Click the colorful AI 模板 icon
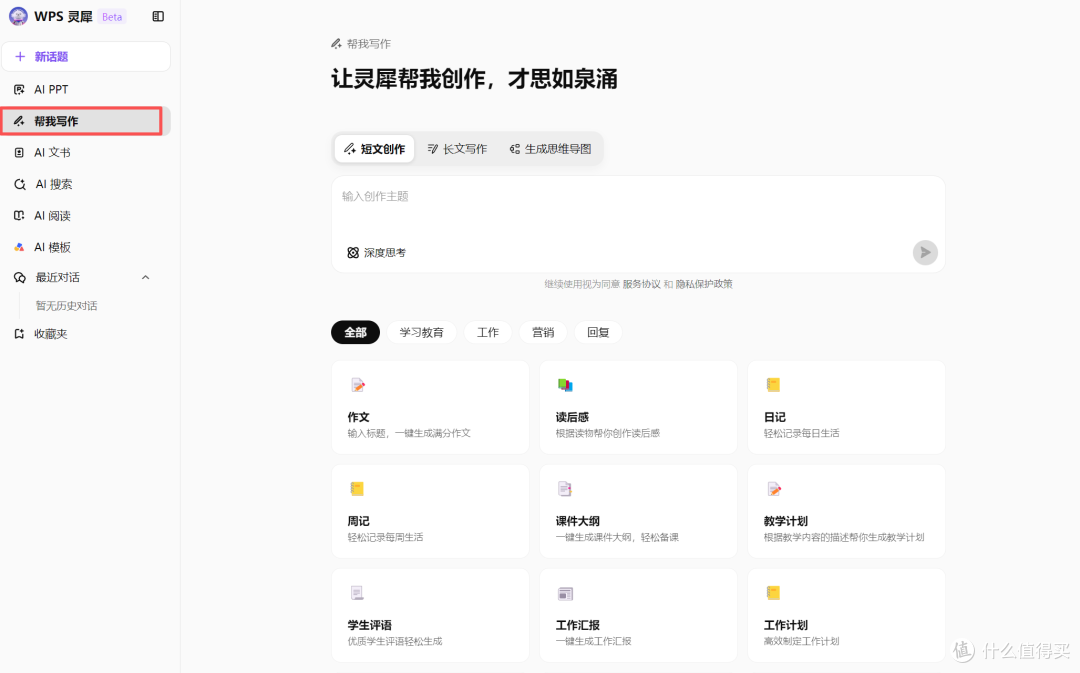Screen dimensions: 1080x673 point(19,247)
